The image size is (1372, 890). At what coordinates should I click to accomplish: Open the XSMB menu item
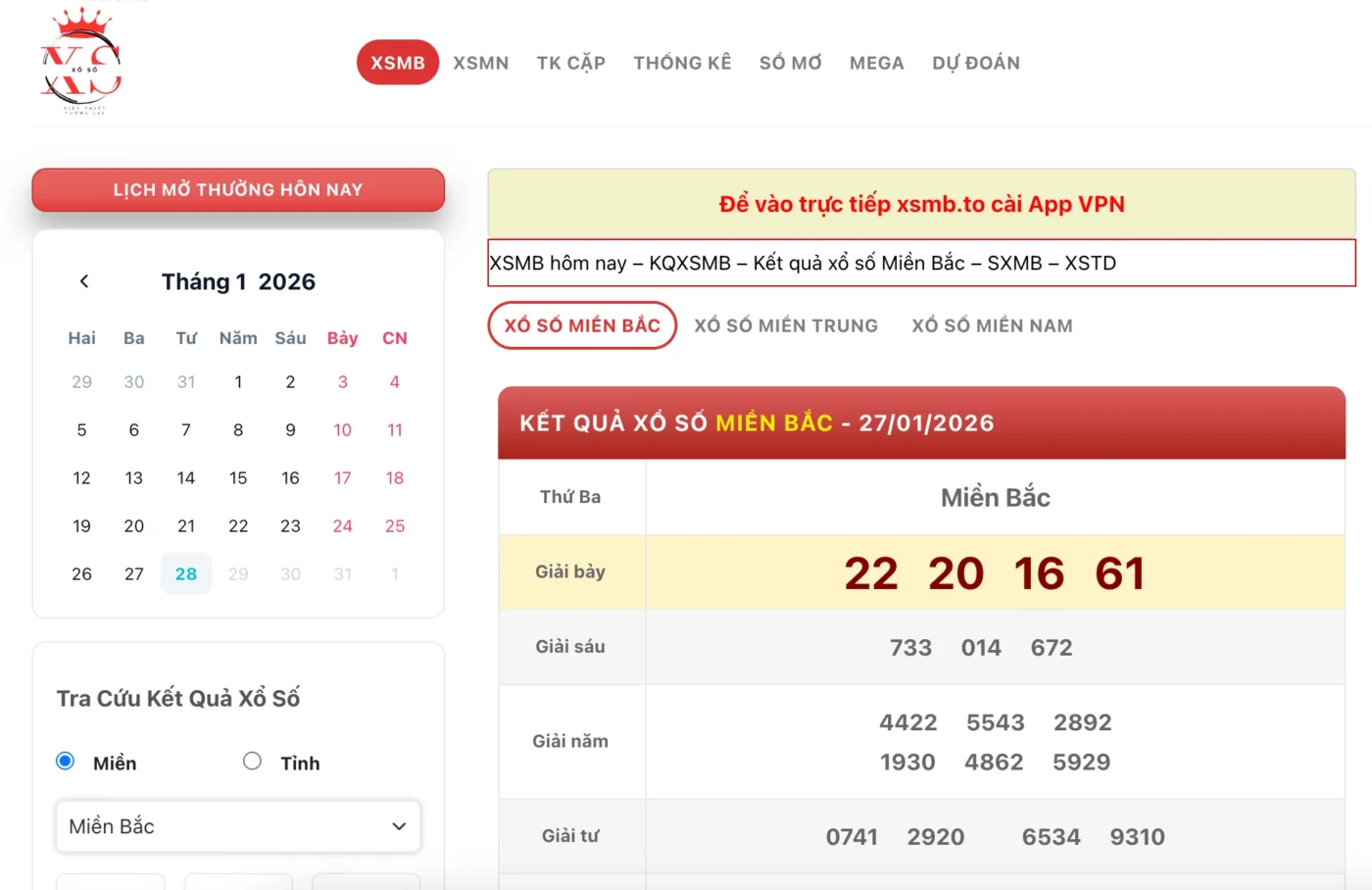click(397, 63)
